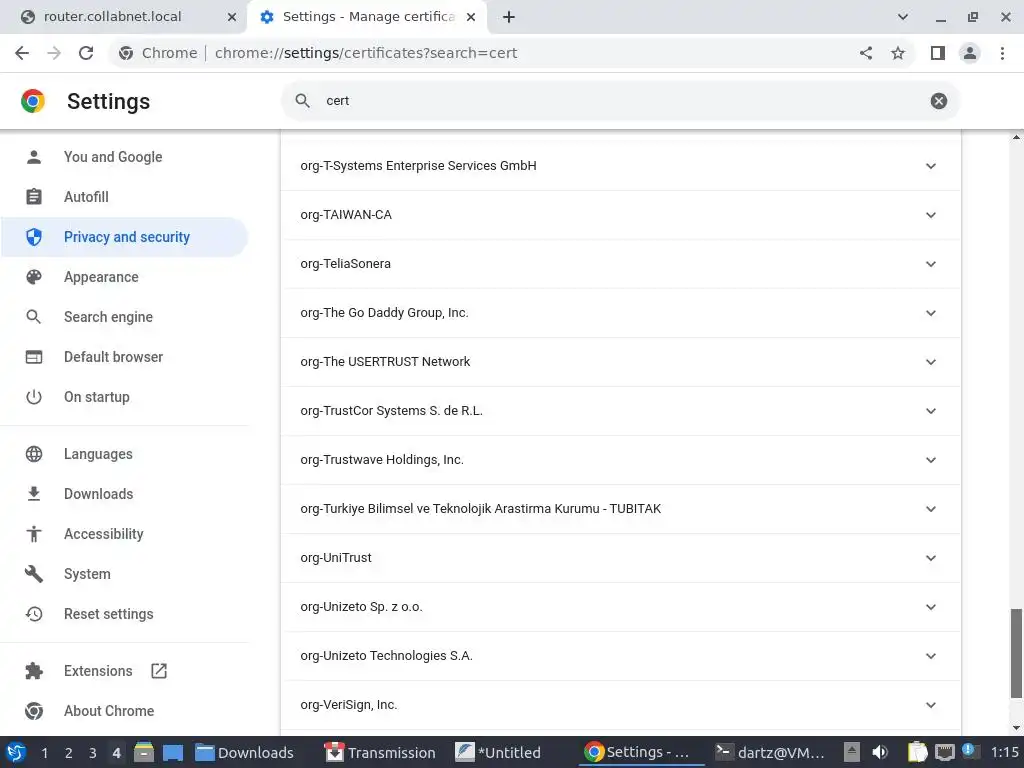Click the settings search field containing cert

[620, 101]
